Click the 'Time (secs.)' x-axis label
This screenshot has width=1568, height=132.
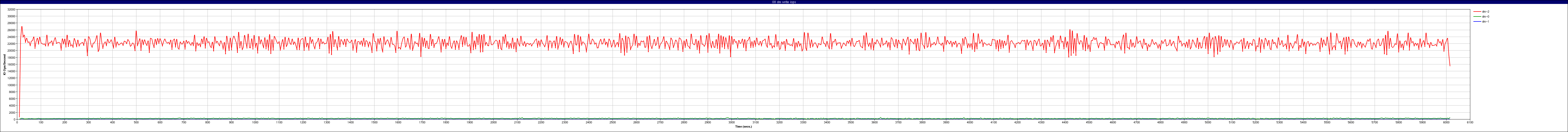pos(743,126)
